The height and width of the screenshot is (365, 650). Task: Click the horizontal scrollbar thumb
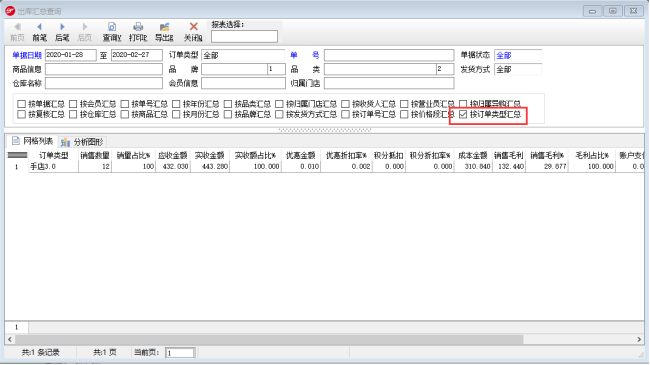tap(269, 339)
